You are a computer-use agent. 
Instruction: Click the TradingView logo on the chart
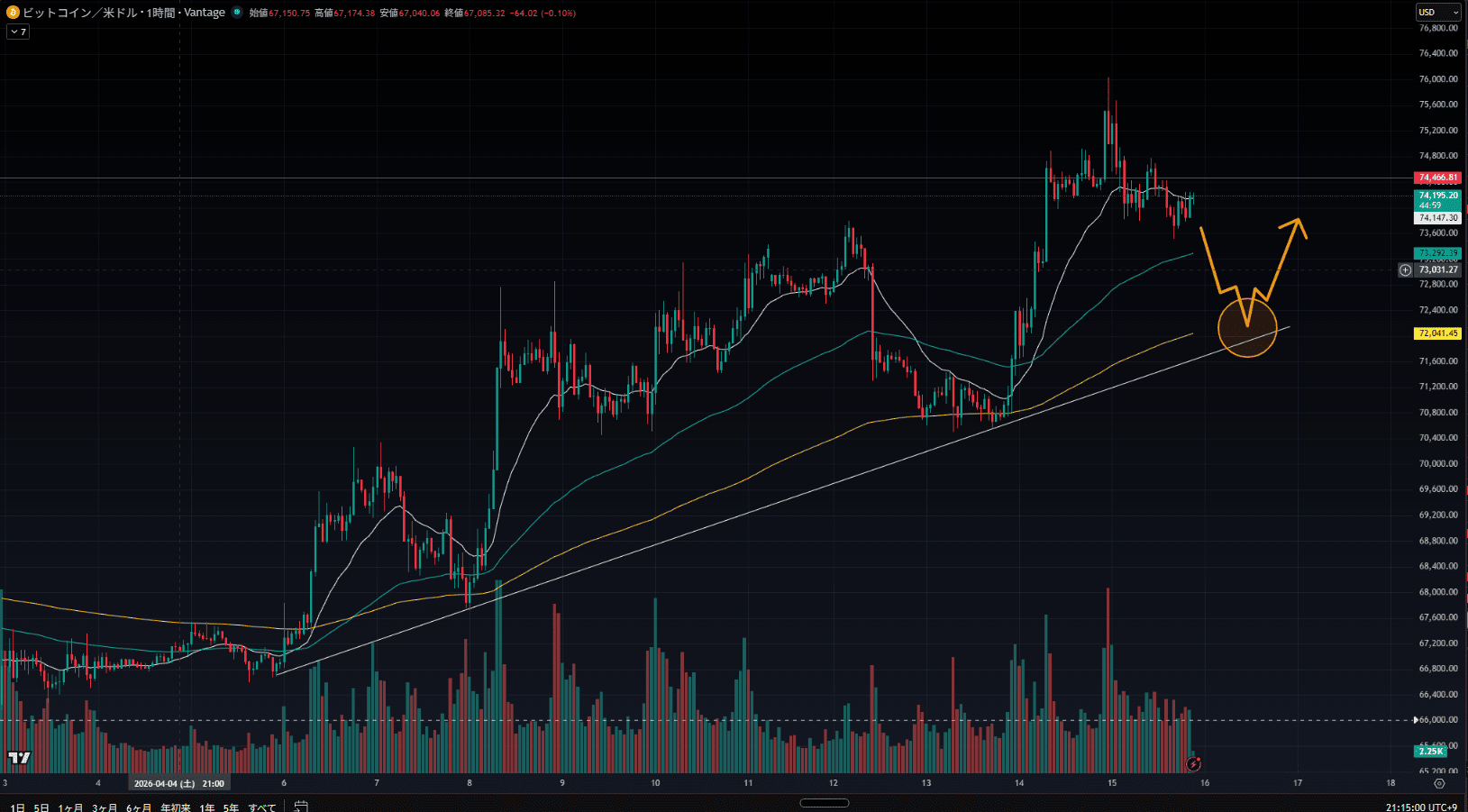point(19,758)
